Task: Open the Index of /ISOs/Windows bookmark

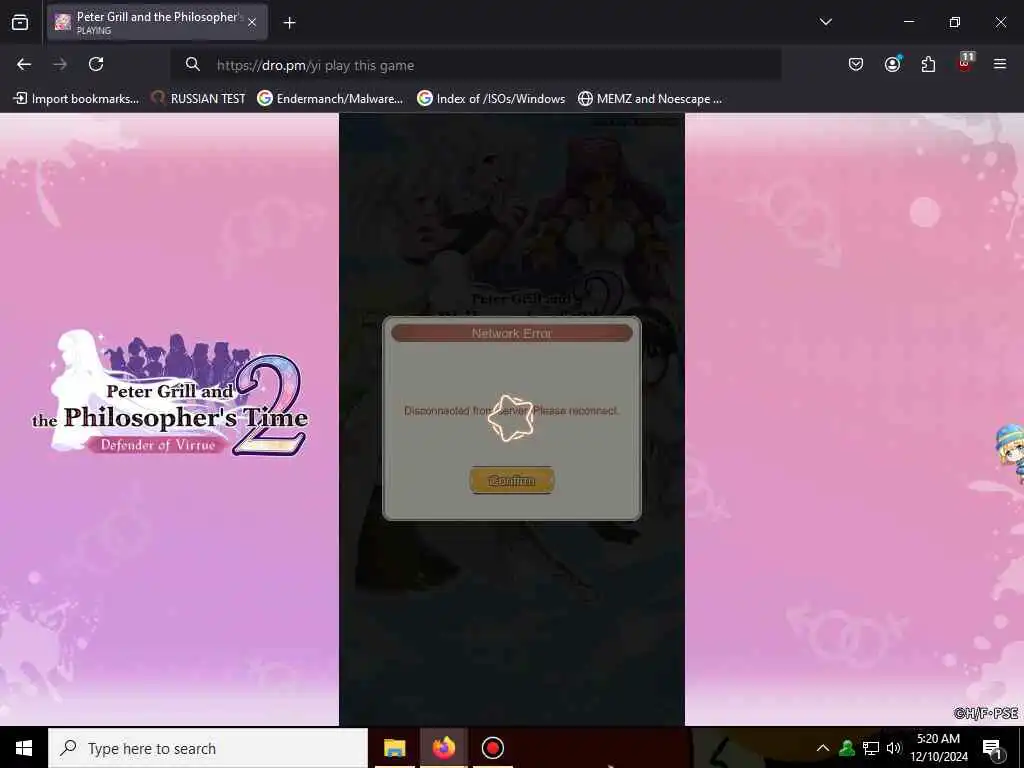Action: pyautogui.click(x=491, y=99)
